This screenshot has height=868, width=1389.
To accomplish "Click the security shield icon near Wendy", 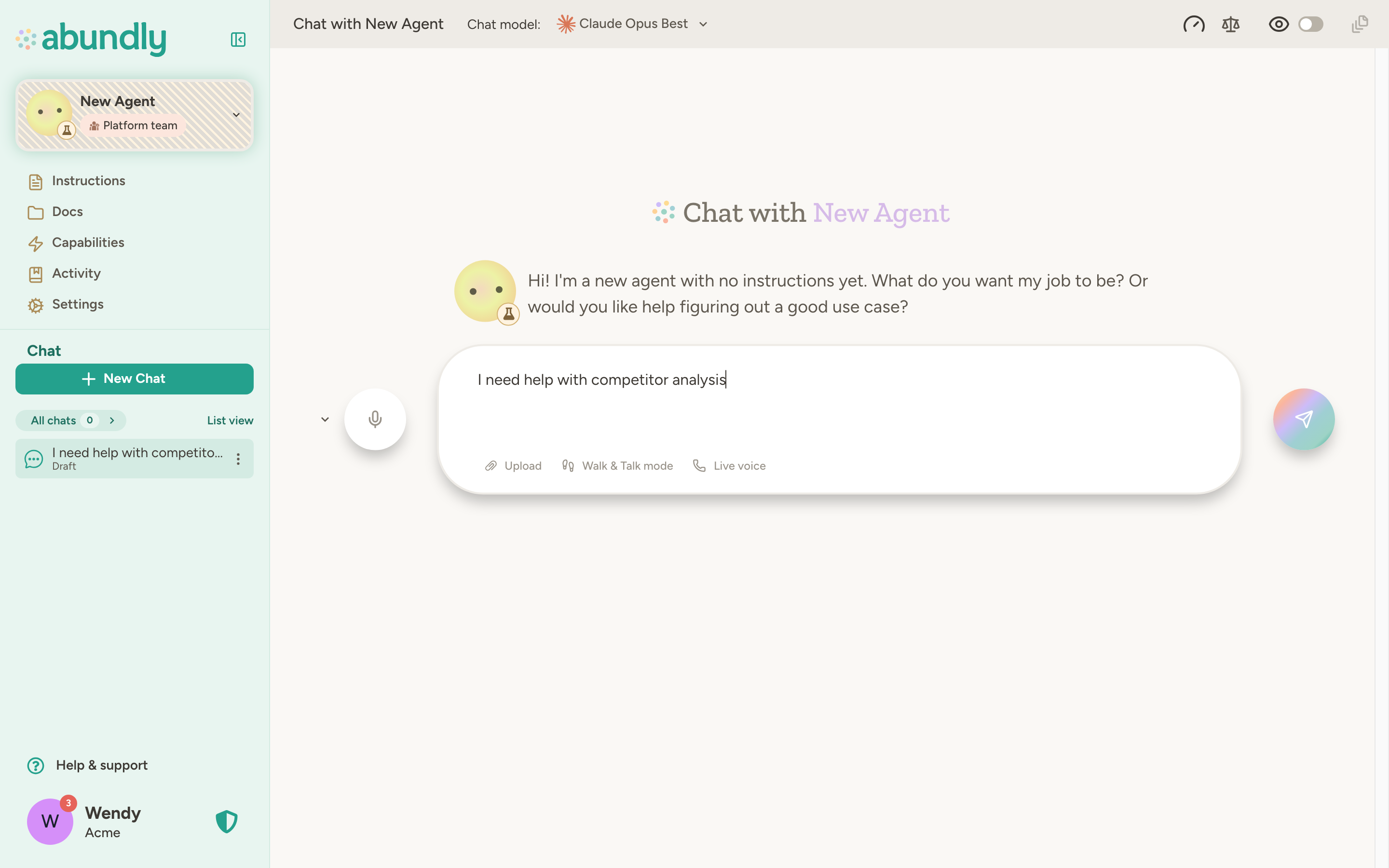I will (x=227, y=822).
